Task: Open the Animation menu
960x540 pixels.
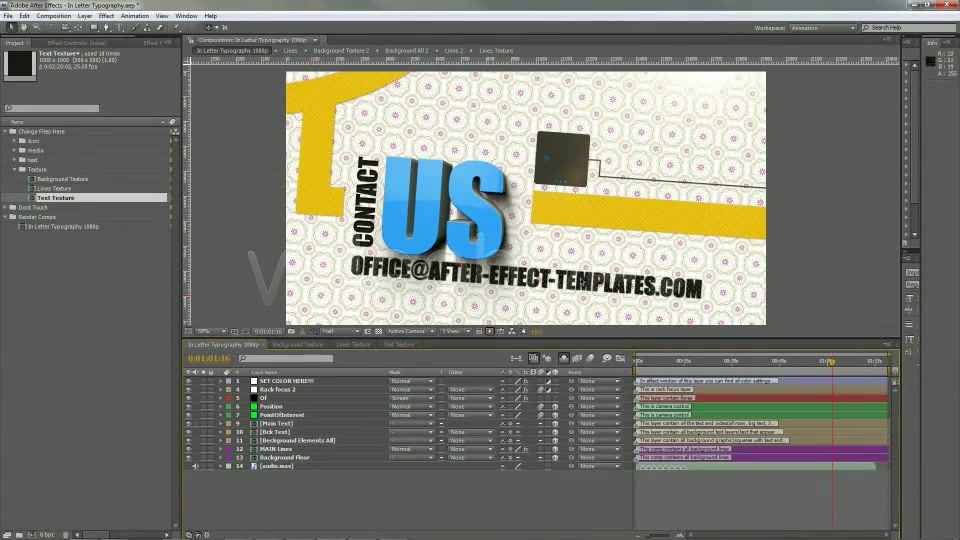Action: (x=135, y=16)
